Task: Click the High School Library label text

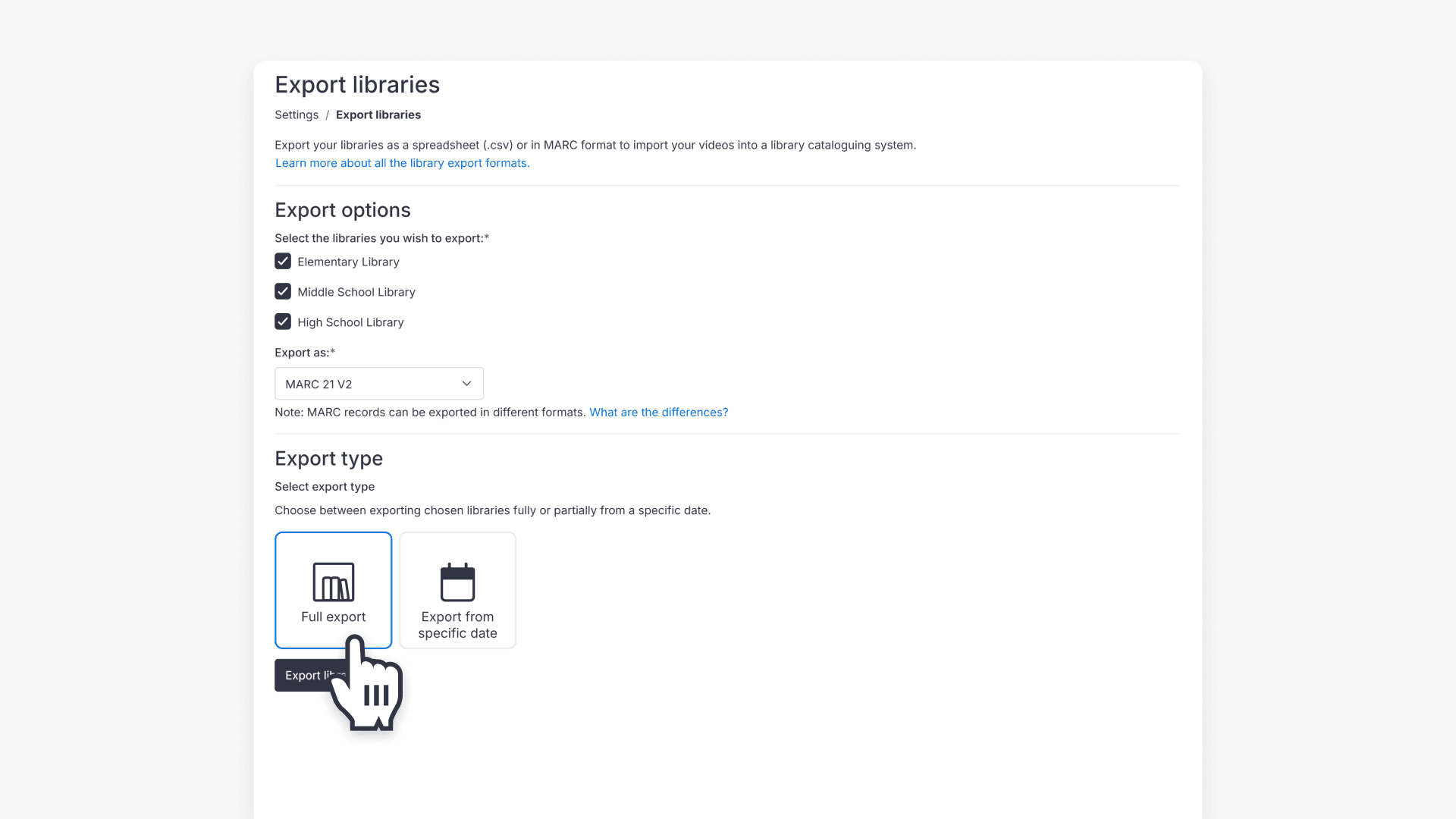Action: pos(350,322)
